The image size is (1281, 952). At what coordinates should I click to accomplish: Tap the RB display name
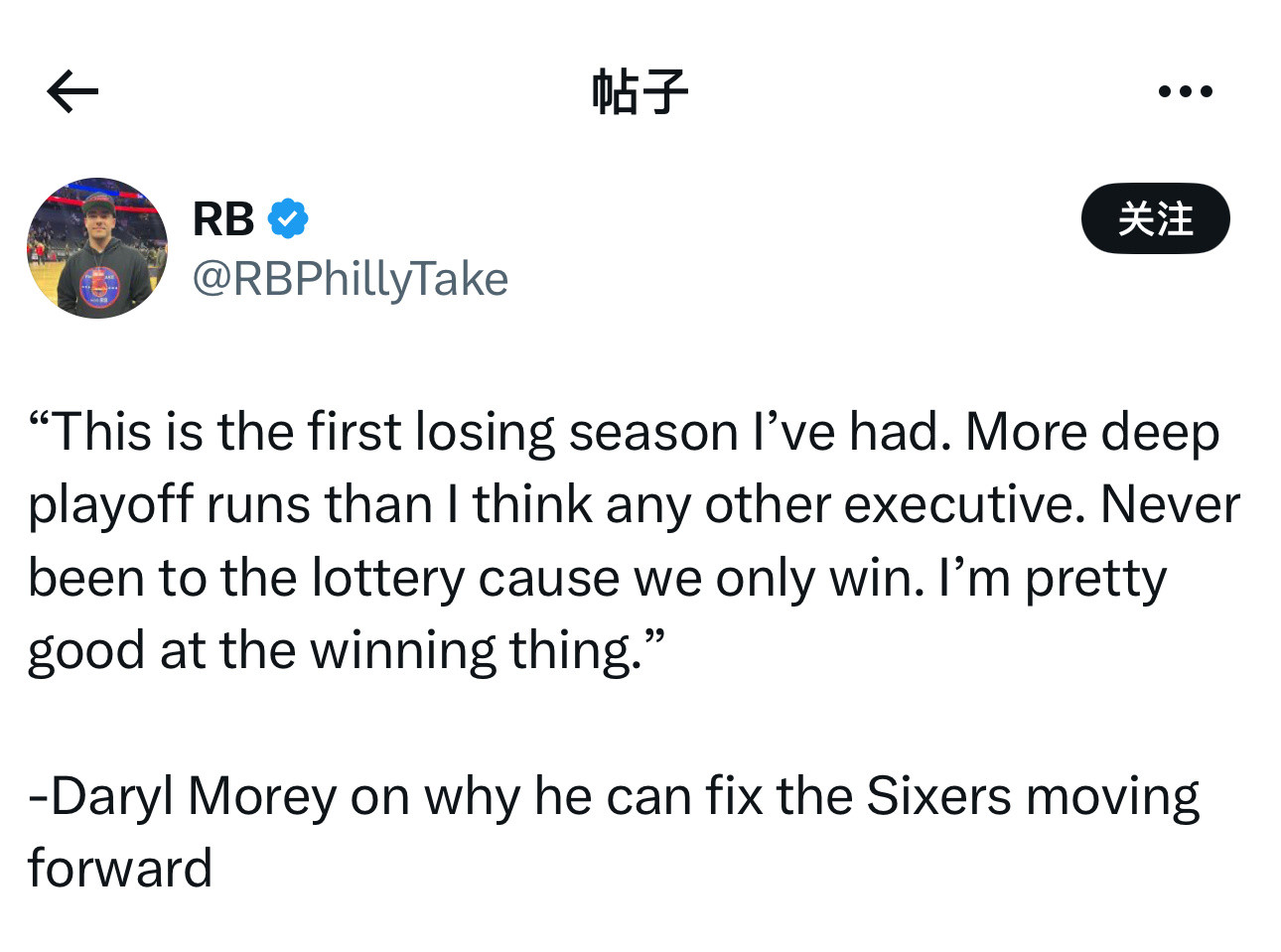[223, 218]
